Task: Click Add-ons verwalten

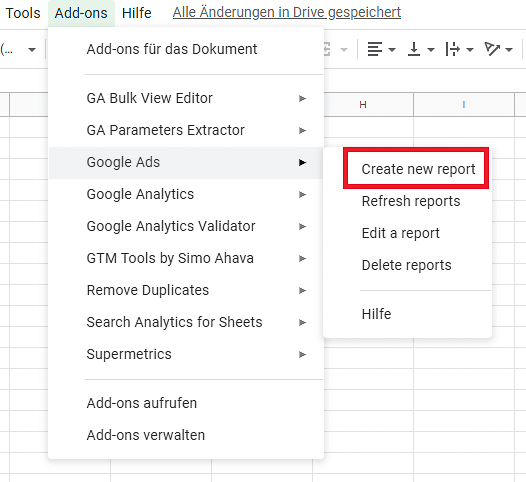Action: 146,435
